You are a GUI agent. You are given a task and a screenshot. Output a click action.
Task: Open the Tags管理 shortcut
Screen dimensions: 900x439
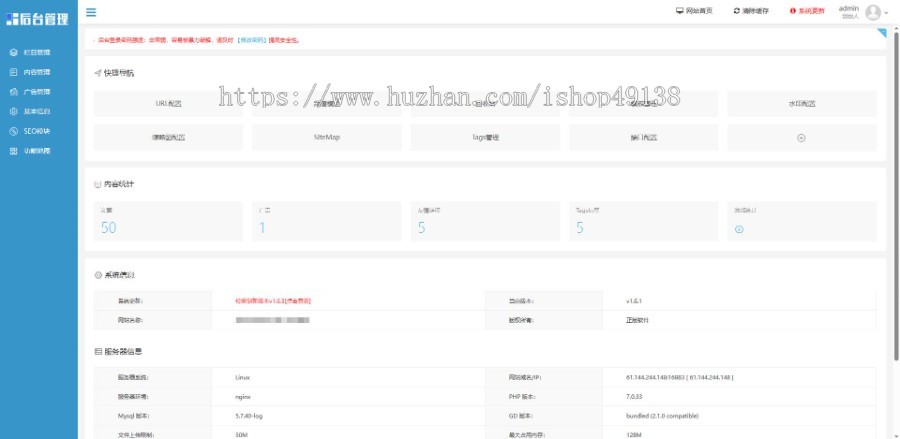point(485,138)
